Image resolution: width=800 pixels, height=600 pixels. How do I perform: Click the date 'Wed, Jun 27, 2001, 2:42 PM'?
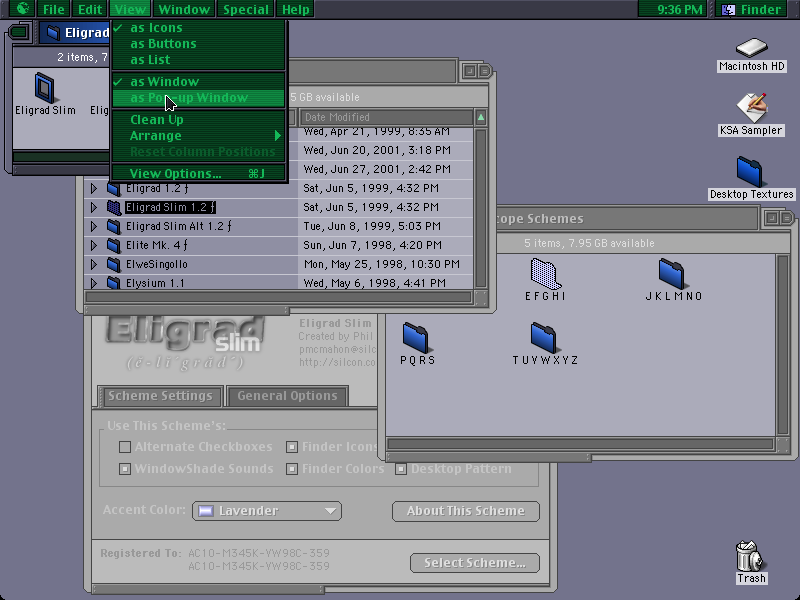(x=377, y=169)
